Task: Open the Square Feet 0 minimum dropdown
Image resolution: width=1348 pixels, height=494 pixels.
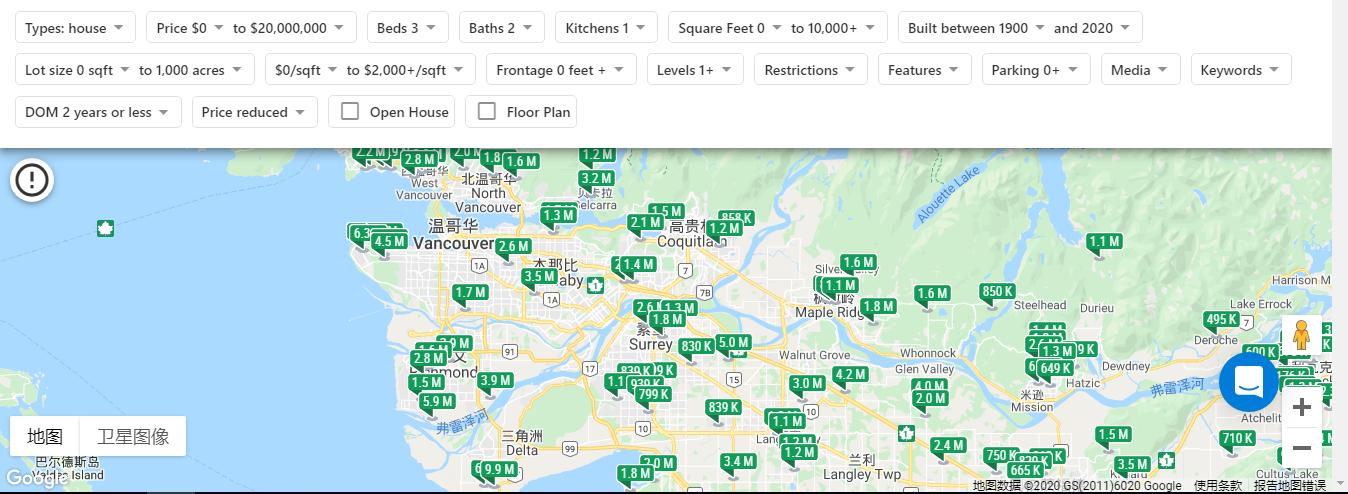Action: (729, 28)
